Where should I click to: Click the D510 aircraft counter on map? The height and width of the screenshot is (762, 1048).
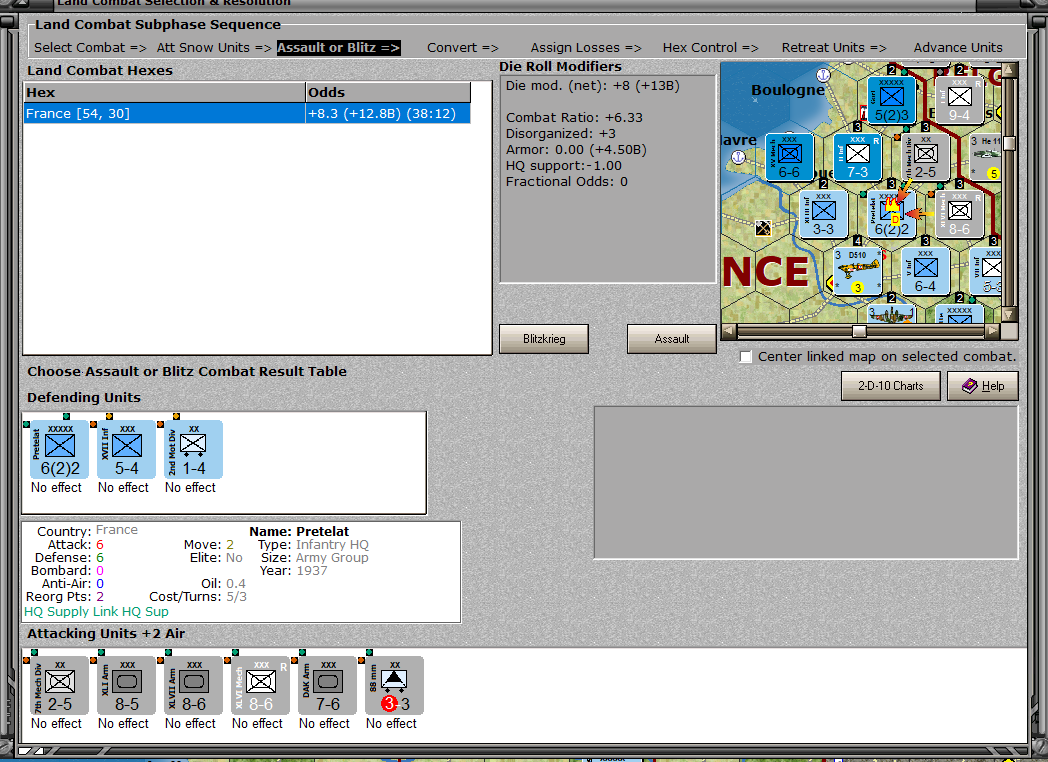pyautogui.click(x=858, y=271)
